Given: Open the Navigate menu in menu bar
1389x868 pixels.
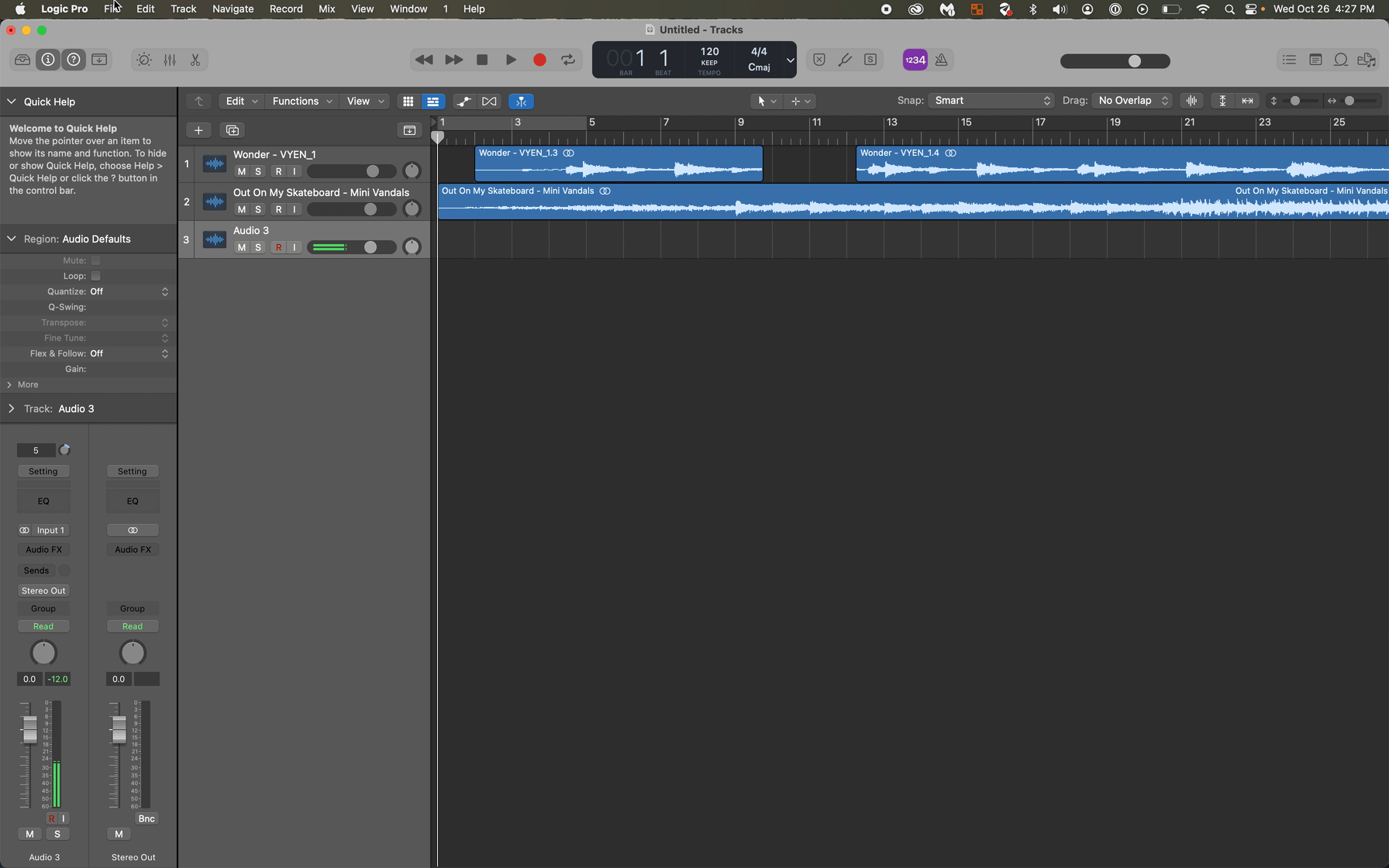Looking at the screenshot, I should (233, 9).
